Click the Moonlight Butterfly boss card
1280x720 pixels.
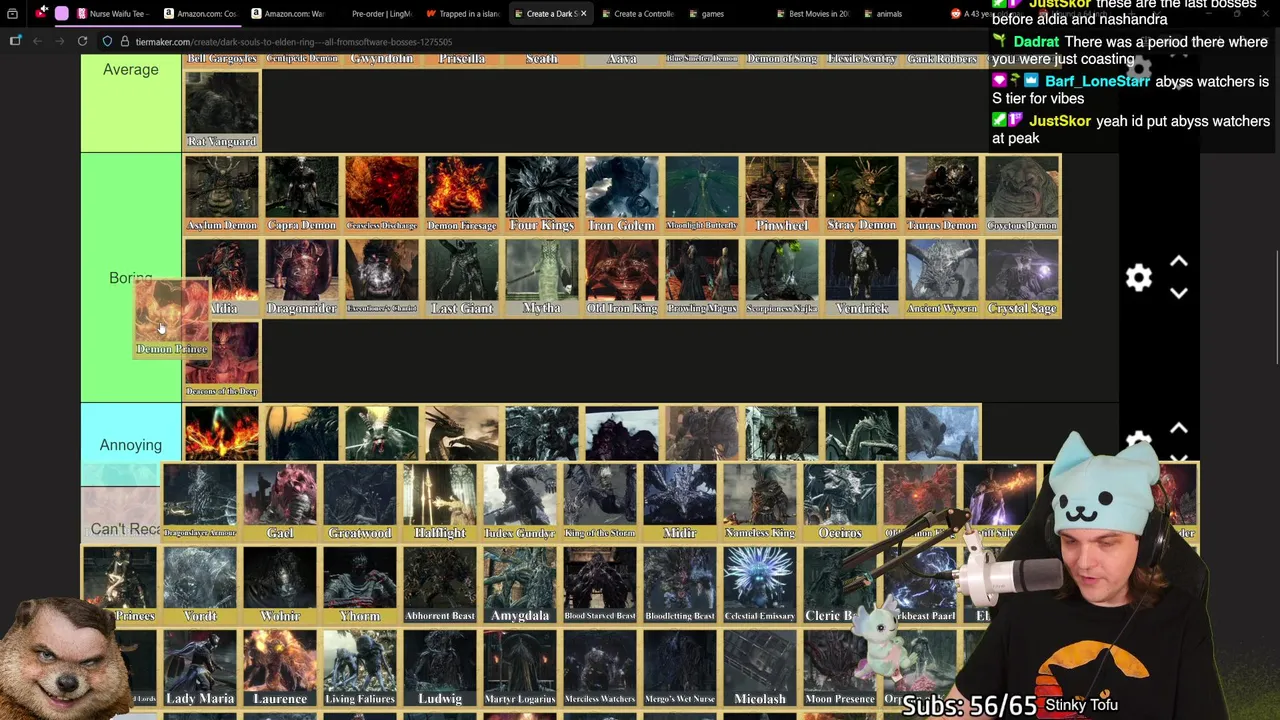pyautogui.click(x=701, y=194)
